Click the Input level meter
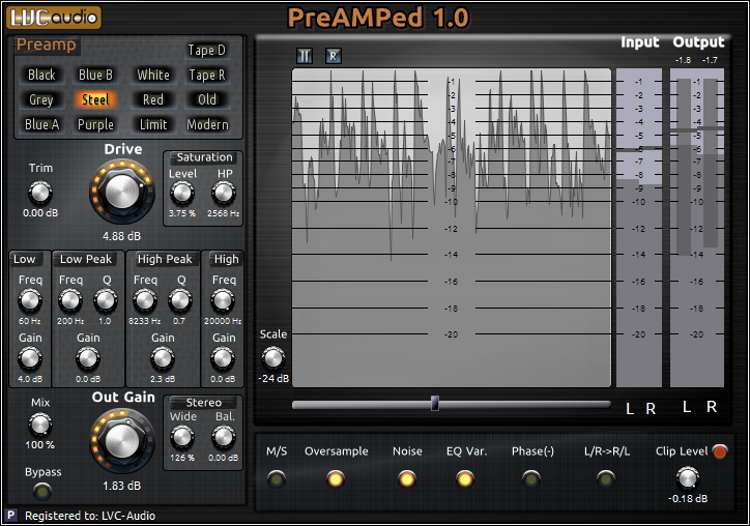 coord(639,228)
